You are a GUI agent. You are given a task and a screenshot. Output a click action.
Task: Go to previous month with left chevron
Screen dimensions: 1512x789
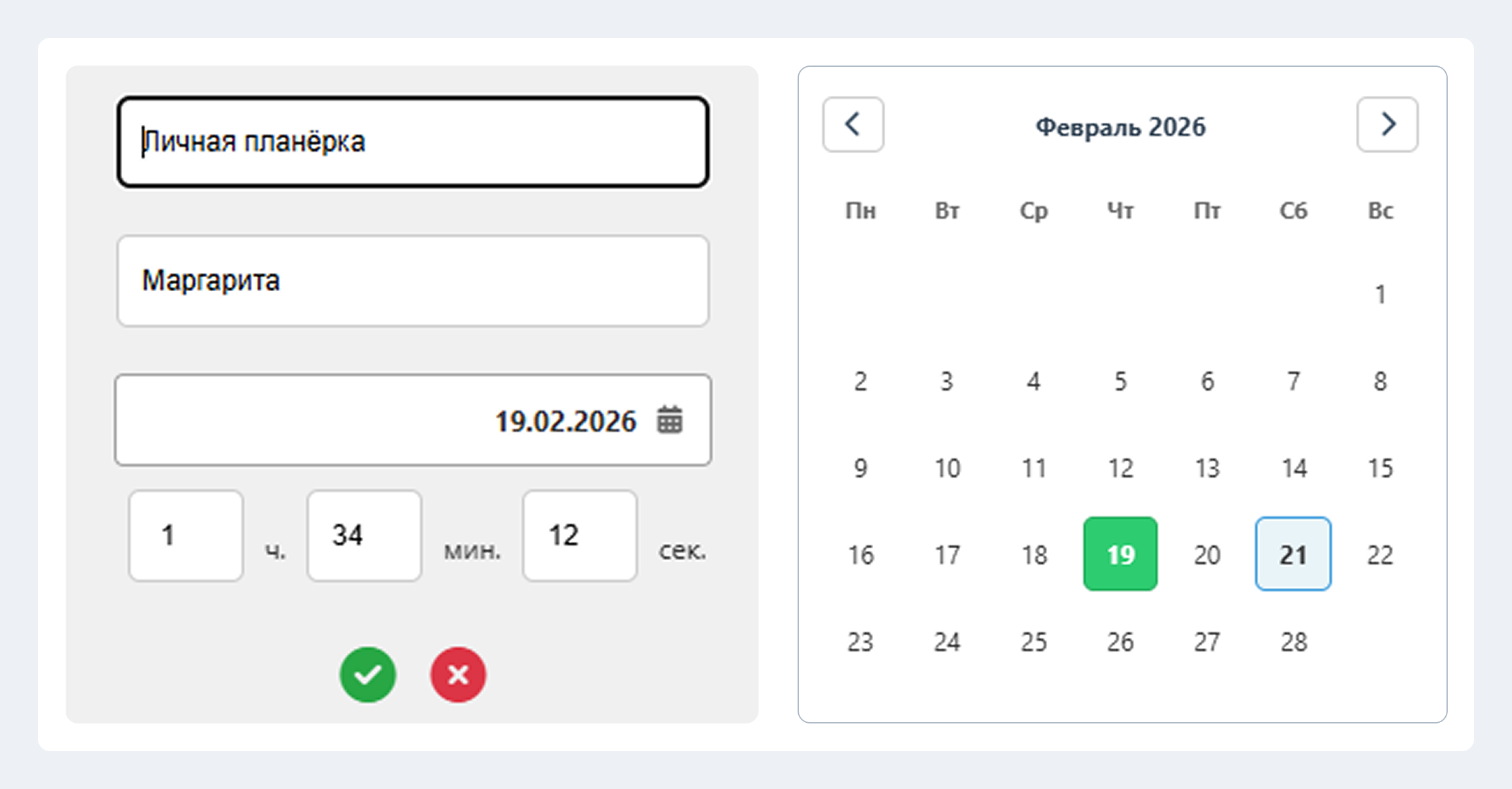pyautogui.click(x=853, y=125)
